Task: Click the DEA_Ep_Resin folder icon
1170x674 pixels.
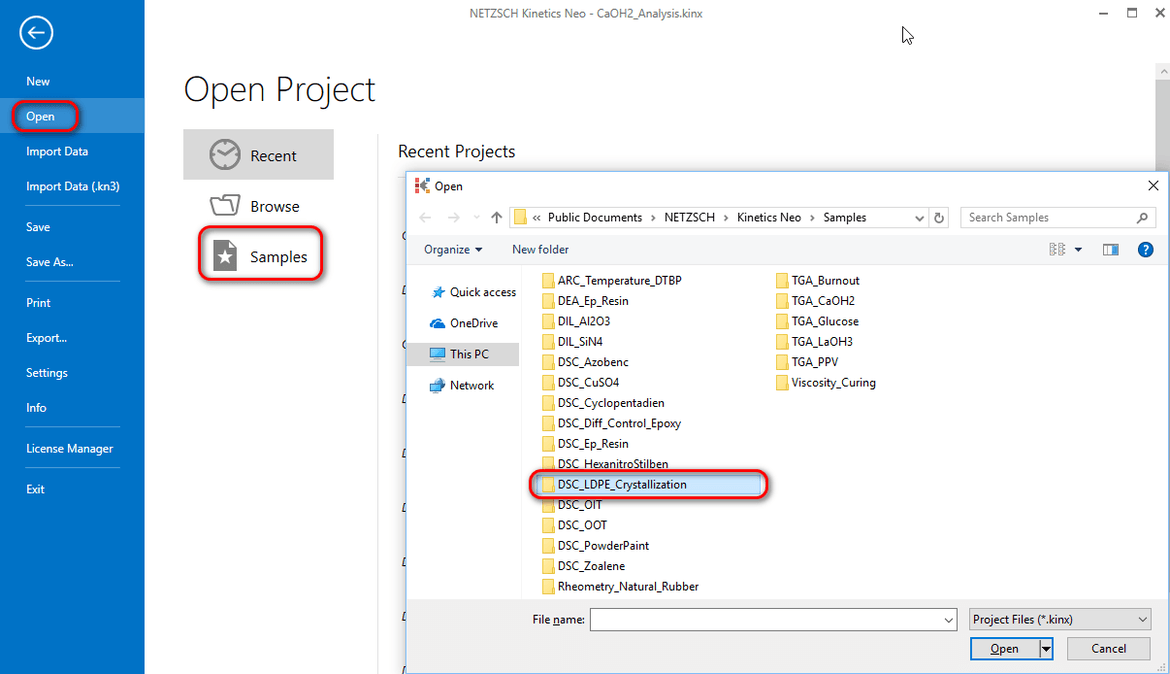Action: coord(548,301)
